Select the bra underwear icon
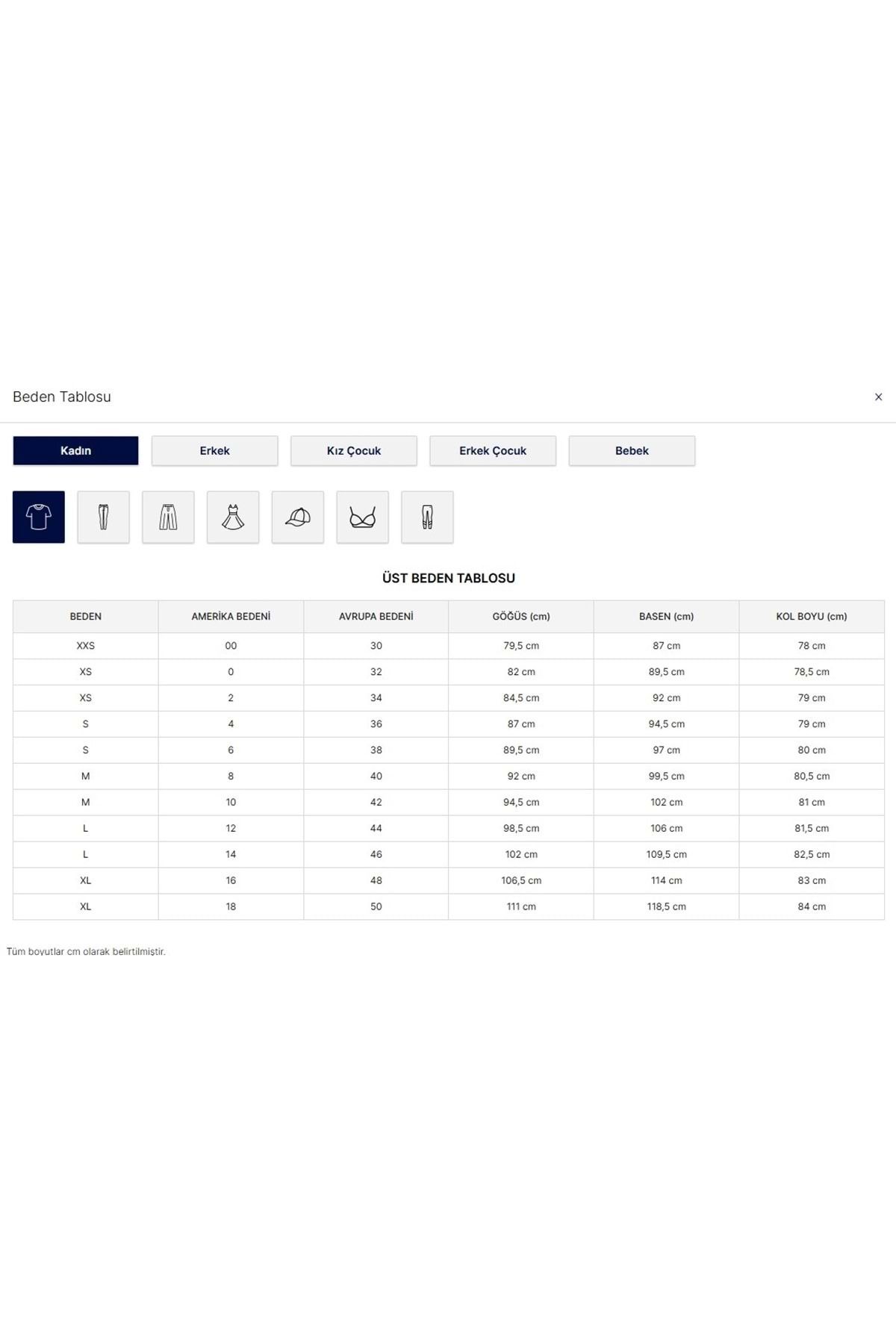 coord(363,517)
